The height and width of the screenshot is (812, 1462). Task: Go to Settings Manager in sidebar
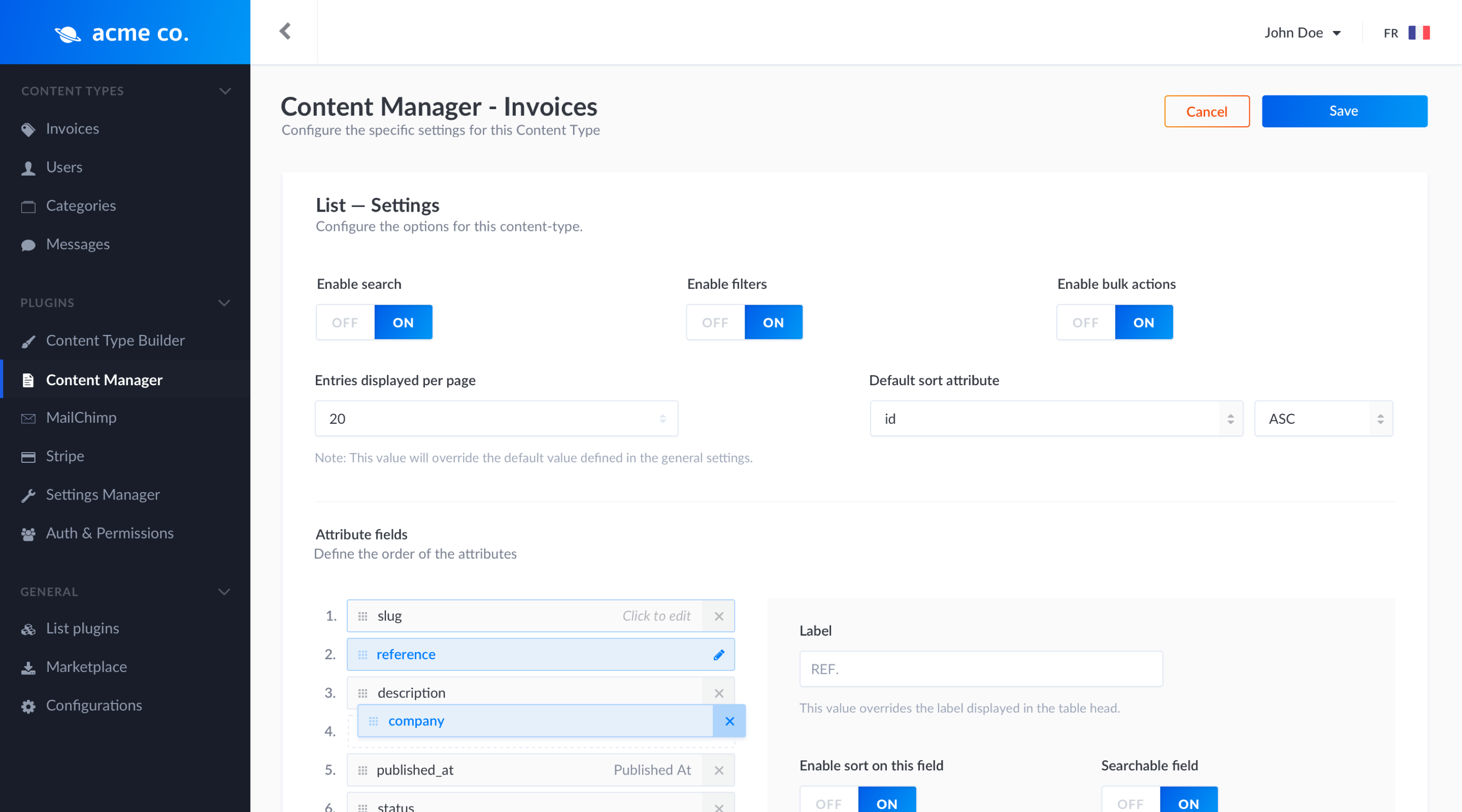click(x=103, y=495)
